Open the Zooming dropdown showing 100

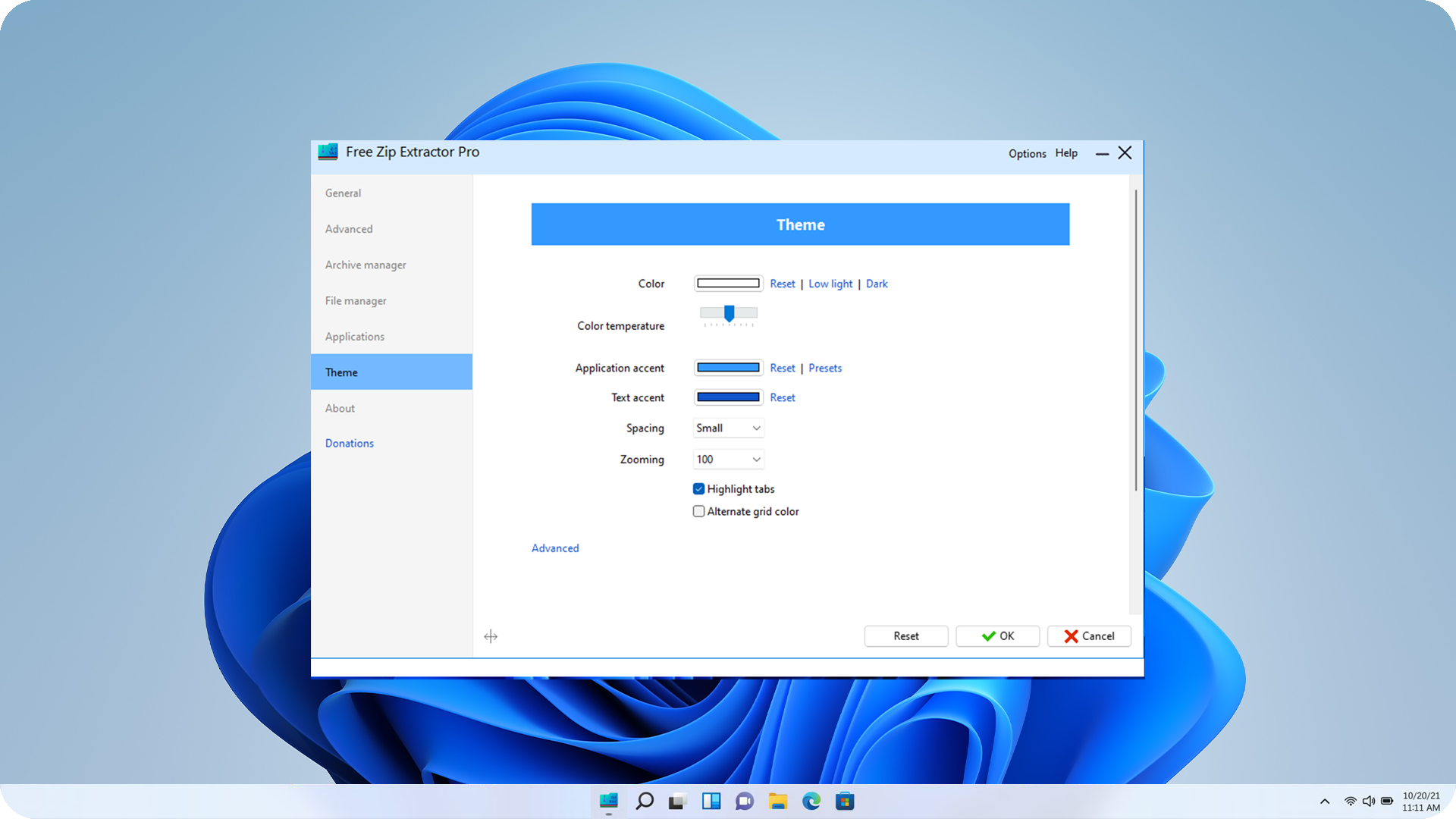click(x=728, y=459)
